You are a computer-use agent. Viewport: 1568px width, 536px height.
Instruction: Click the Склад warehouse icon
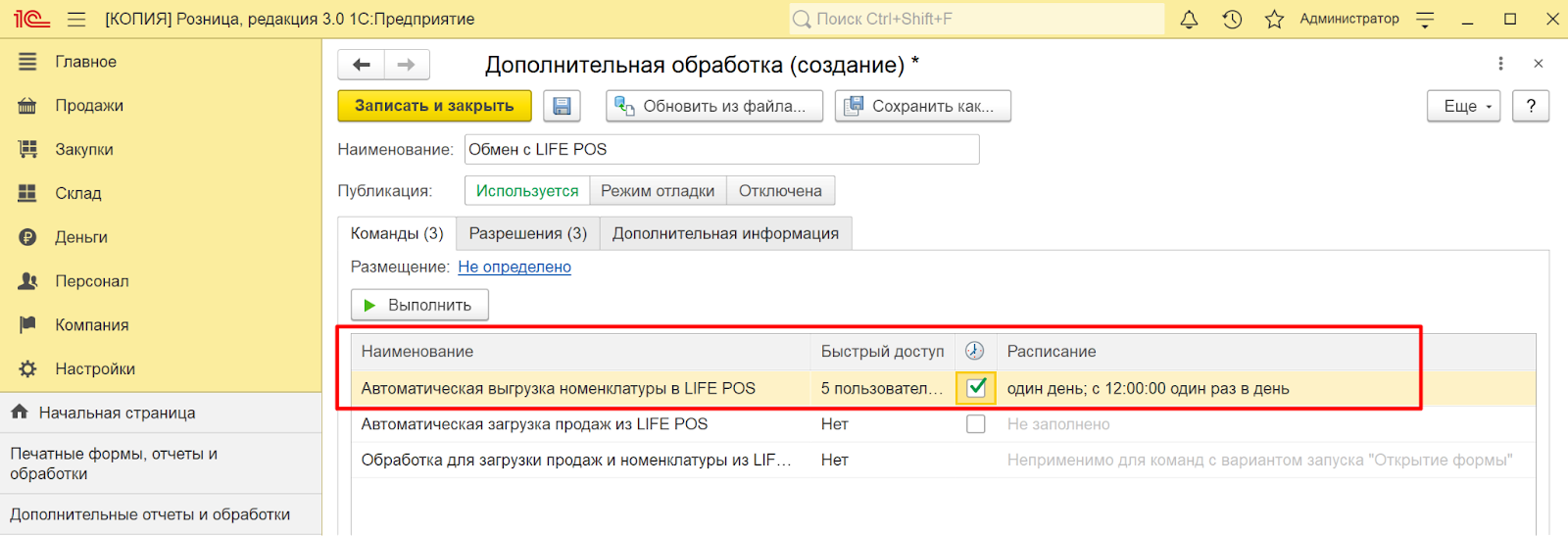27,193
